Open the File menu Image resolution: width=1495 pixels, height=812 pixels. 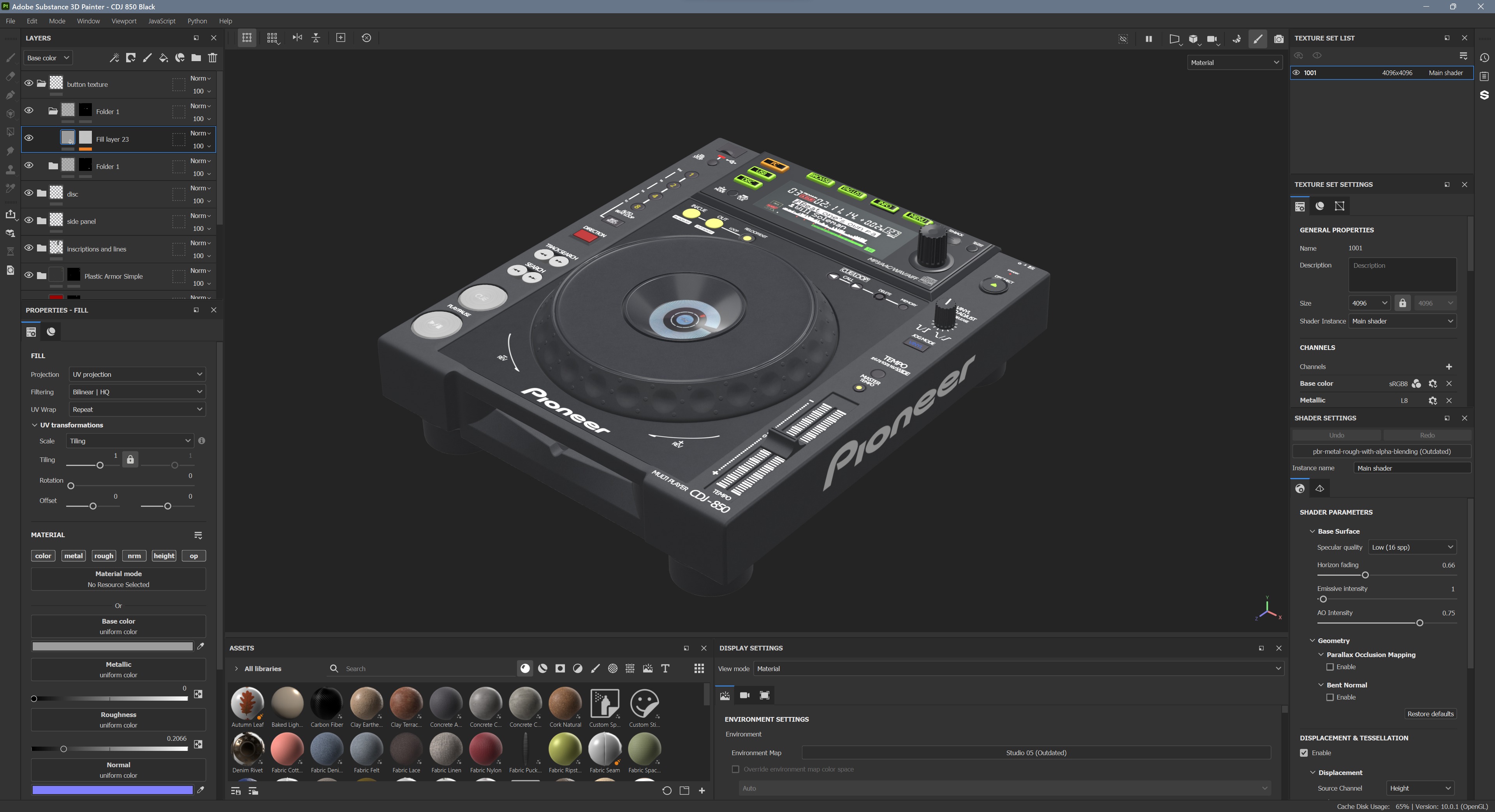pyautogui.click(x=11, y=21)
